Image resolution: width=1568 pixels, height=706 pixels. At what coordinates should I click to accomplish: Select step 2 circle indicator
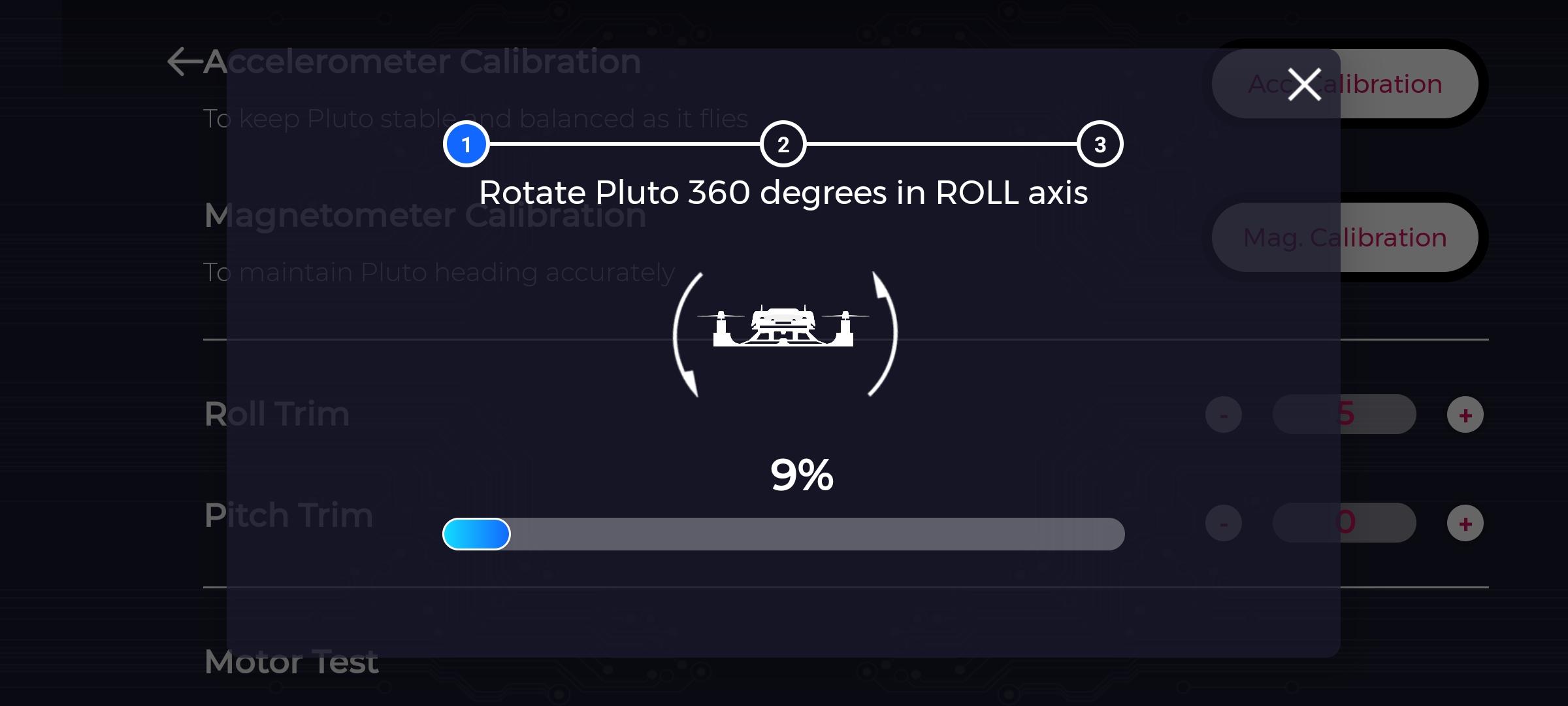[x=783, y=144]
